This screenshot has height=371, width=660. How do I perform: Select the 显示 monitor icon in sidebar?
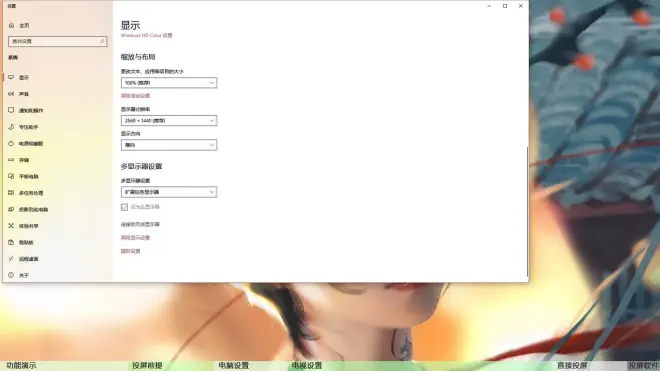coord(11,77)
